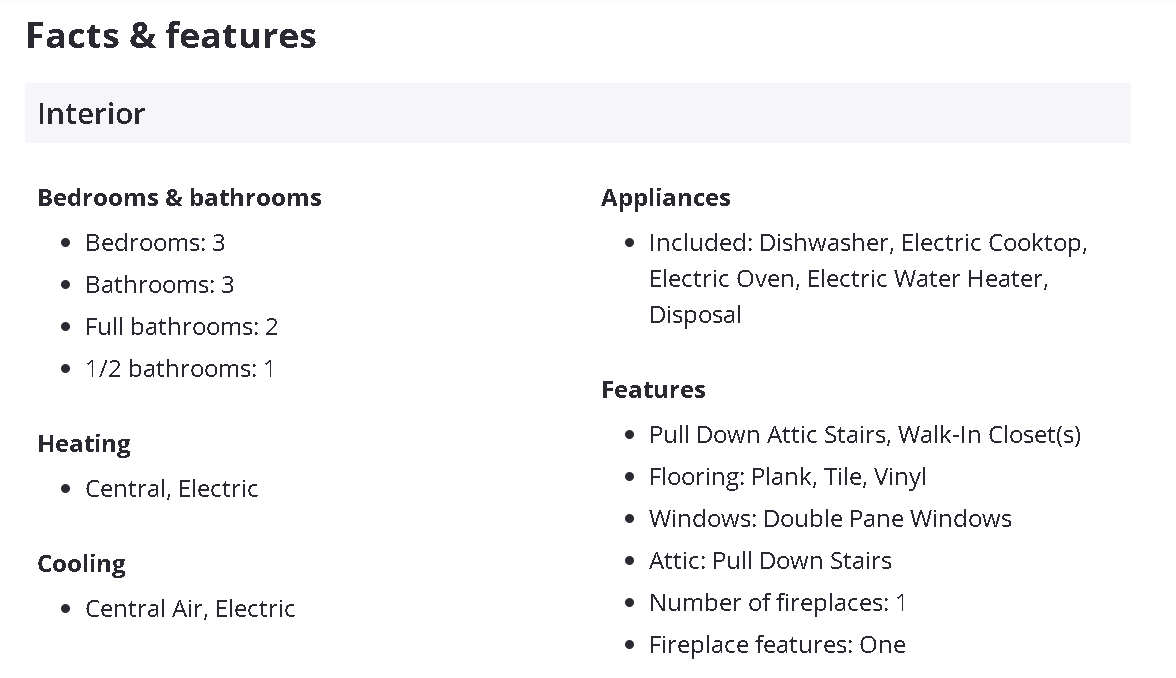Click the Bedrooms & bathrooms subheading
Screen dimensions: 1176x678
tap(179, 197)
